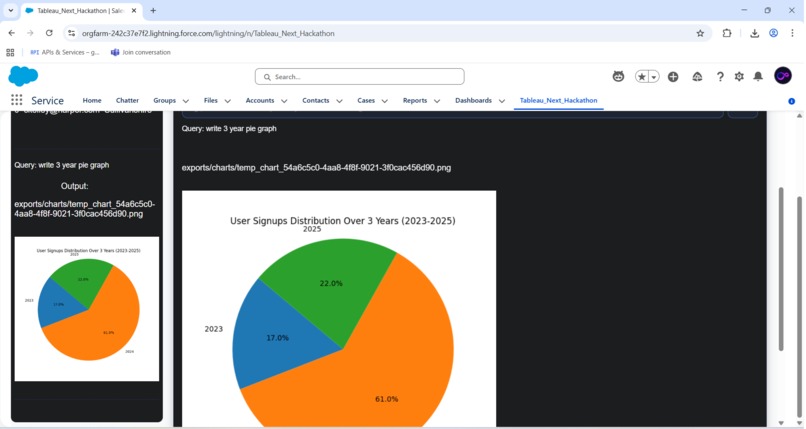Screen dimensions: 806x429
Task: Open the bookmarks bar apps grid icon
Action: point(10,52)
